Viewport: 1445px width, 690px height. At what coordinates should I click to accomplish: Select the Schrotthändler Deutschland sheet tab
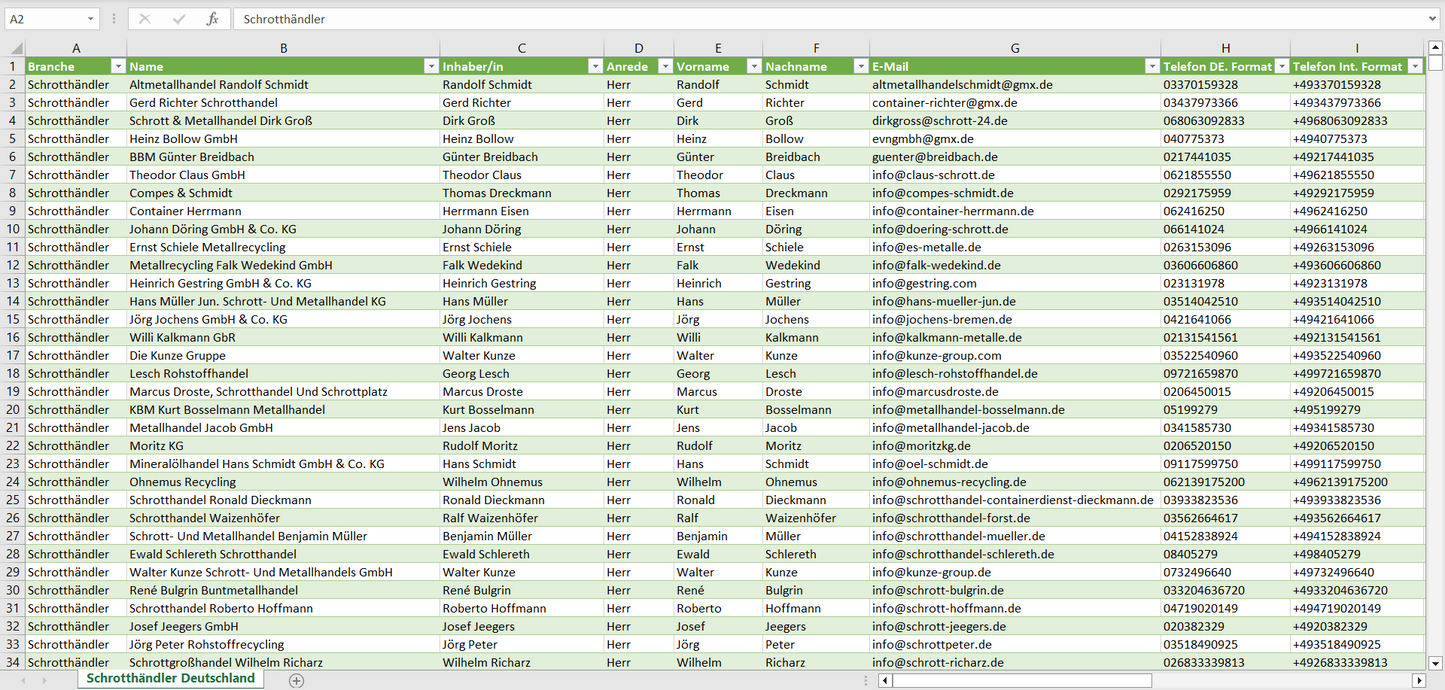tap(170, 678)
